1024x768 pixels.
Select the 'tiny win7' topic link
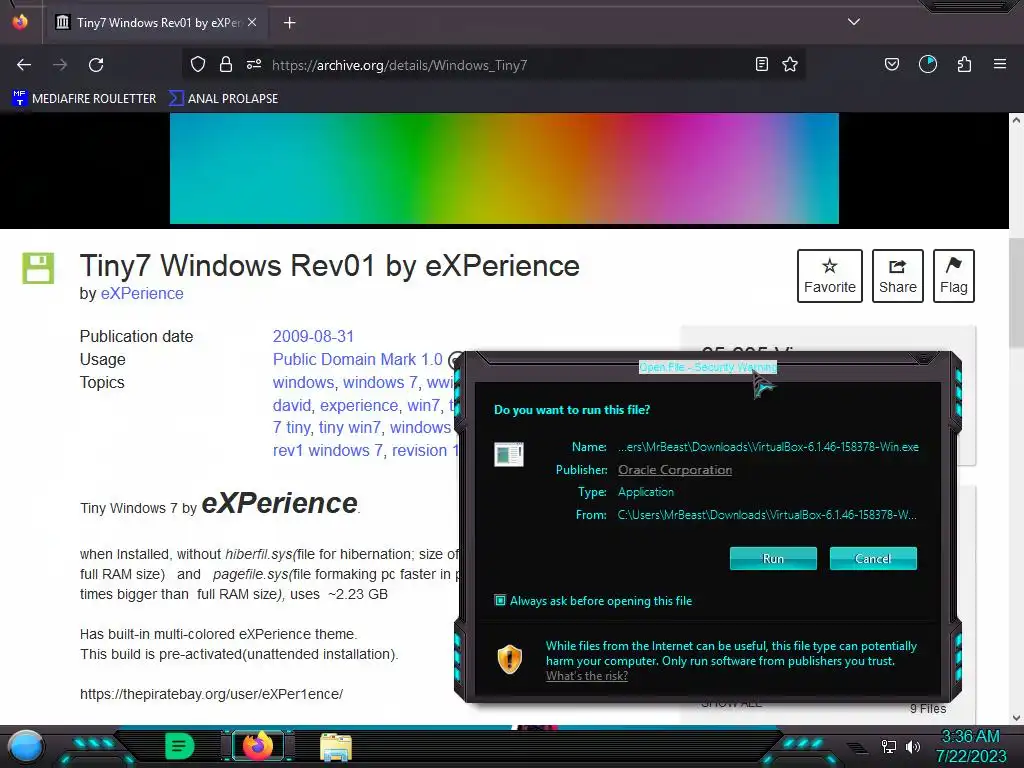pyautogui.click(x=349, y=427)
